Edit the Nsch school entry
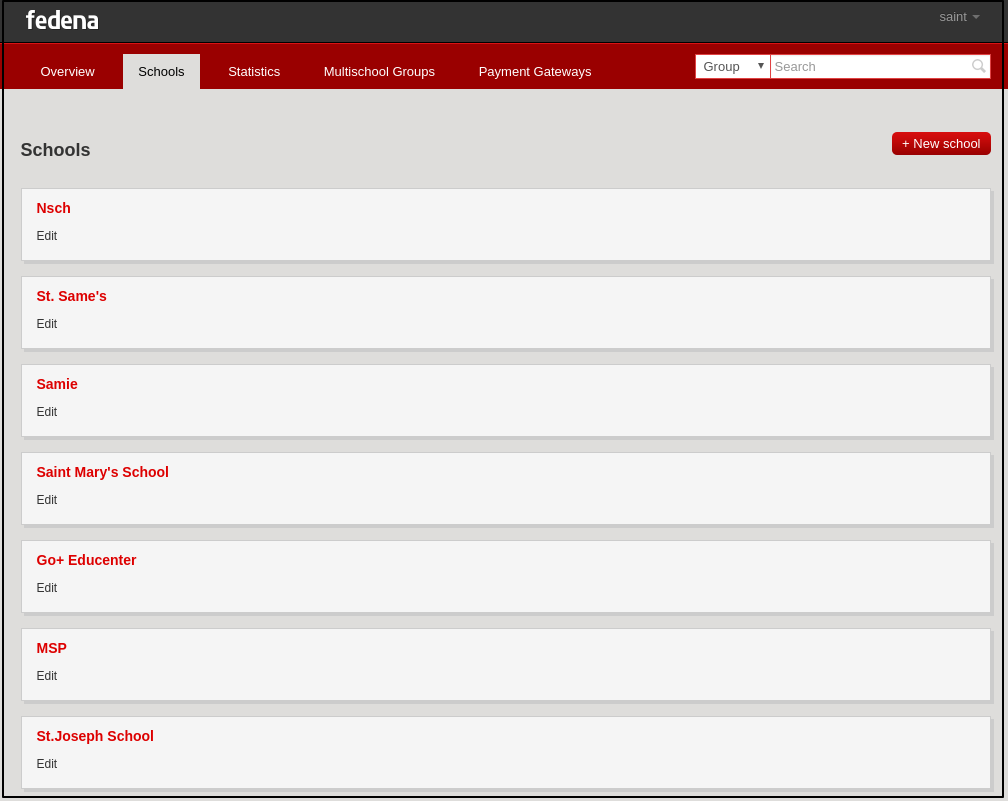The width and height of the screenshot is (1008, 801). (47, 236)
